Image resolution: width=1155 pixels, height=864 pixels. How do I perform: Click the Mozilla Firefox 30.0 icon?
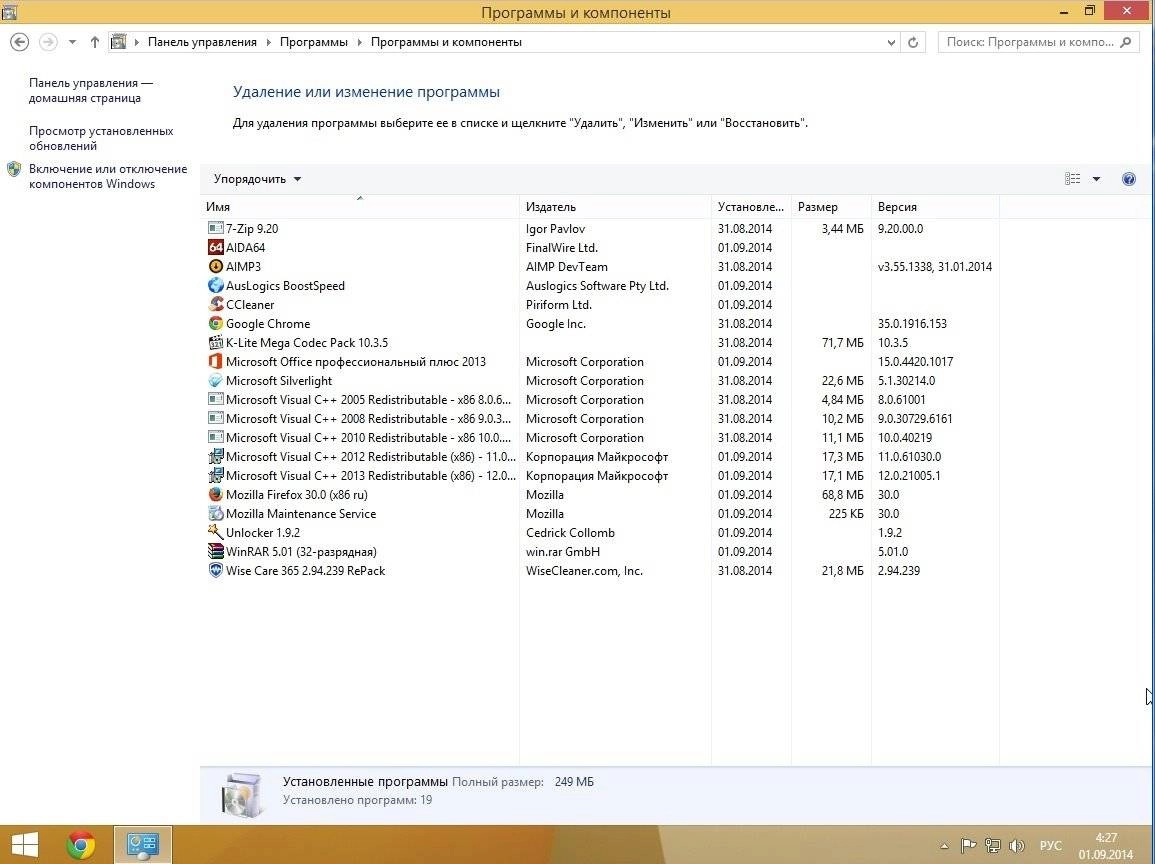point(215,495)
